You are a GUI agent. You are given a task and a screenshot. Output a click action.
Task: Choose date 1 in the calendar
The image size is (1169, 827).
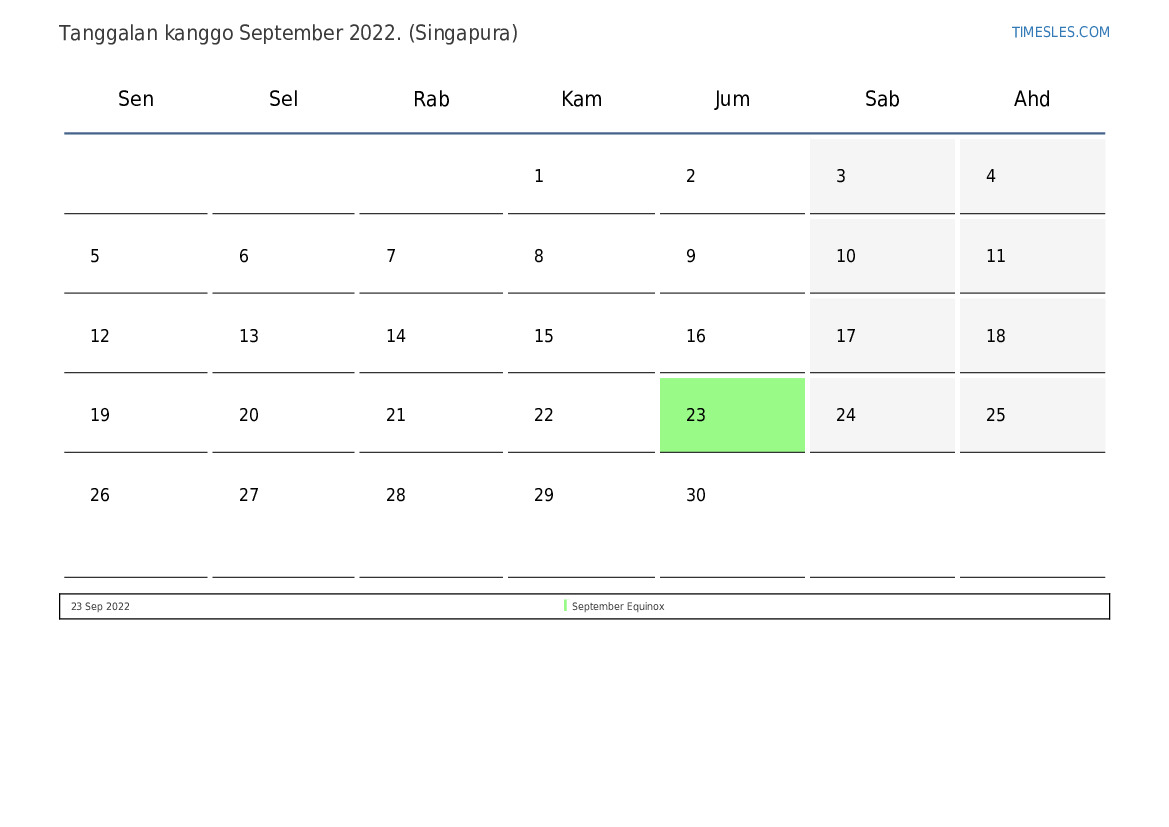tap(539, 177)
